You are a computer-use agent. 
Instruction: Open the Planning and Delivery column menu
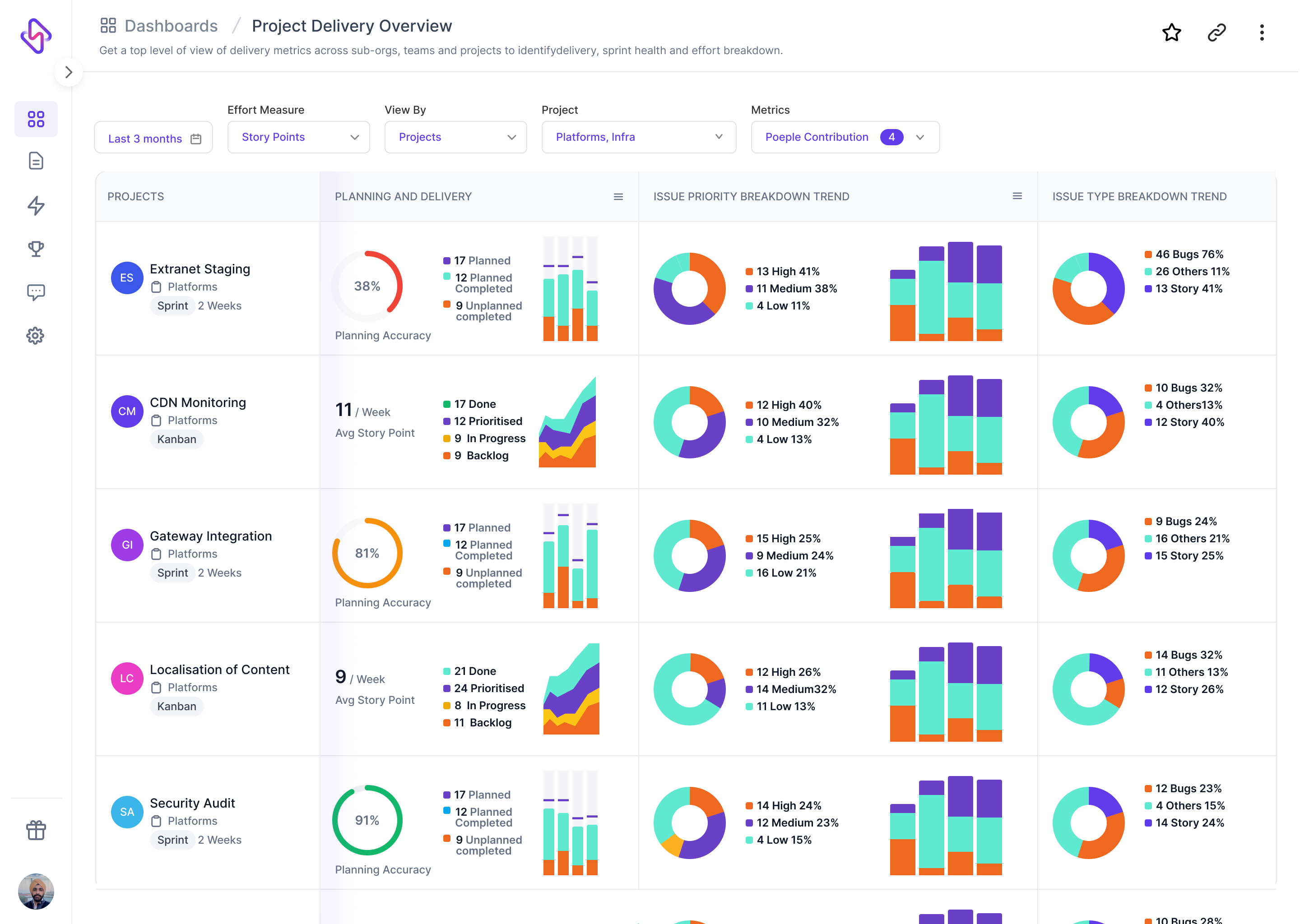pos(618,196)
